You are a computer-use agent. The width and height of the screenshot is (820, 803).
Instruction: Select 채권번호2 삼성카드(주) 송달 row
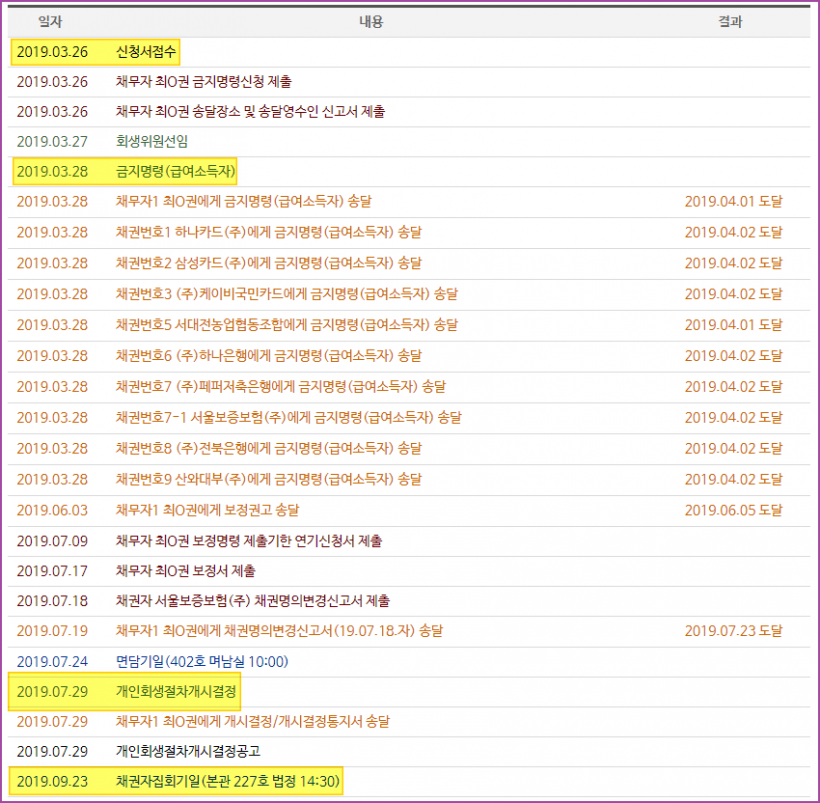tap(409, 263)
